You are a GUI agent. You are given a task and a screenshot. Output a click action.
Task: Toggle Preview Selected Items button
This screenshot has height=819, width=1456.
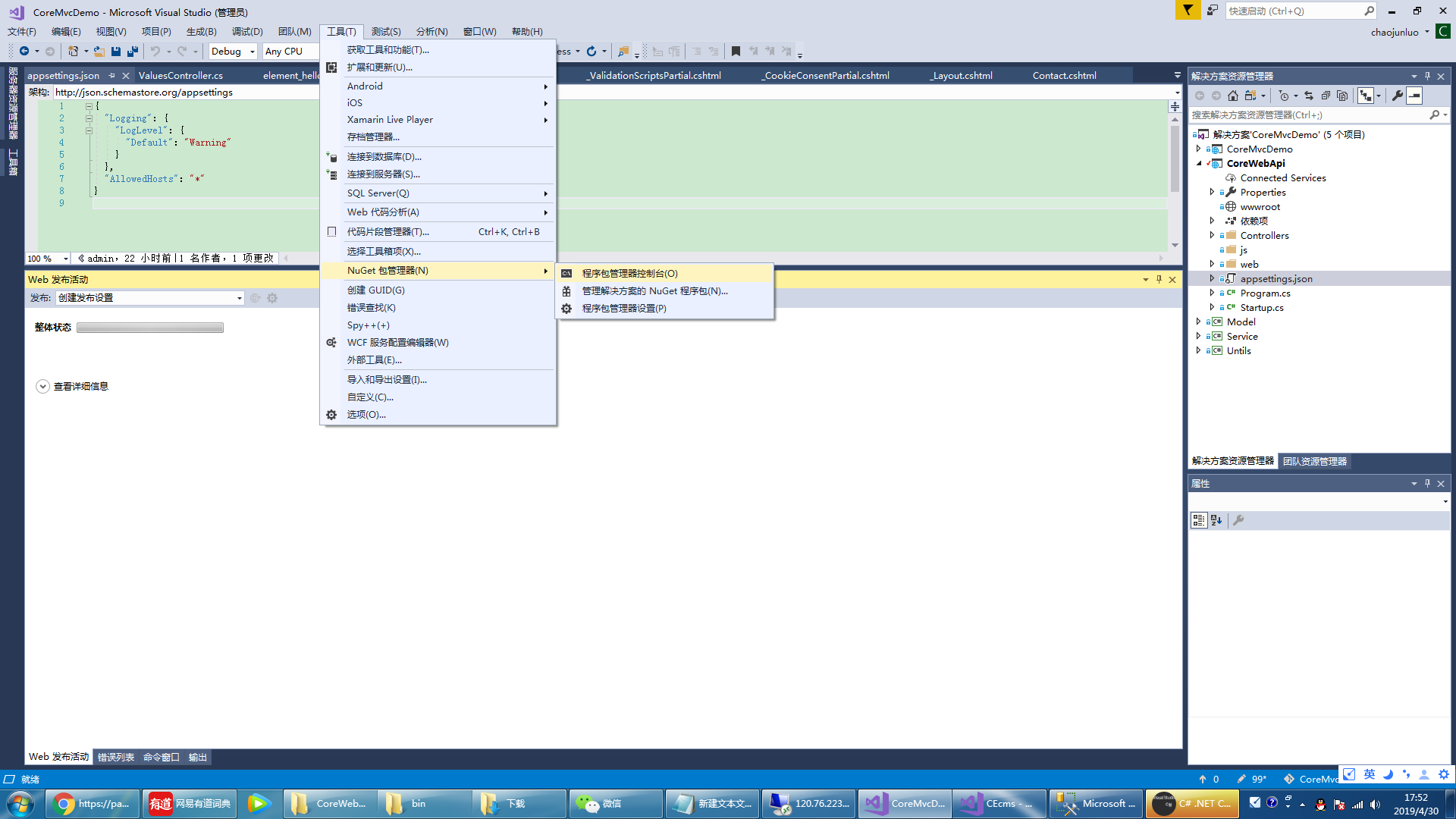tap(1414, 96)
